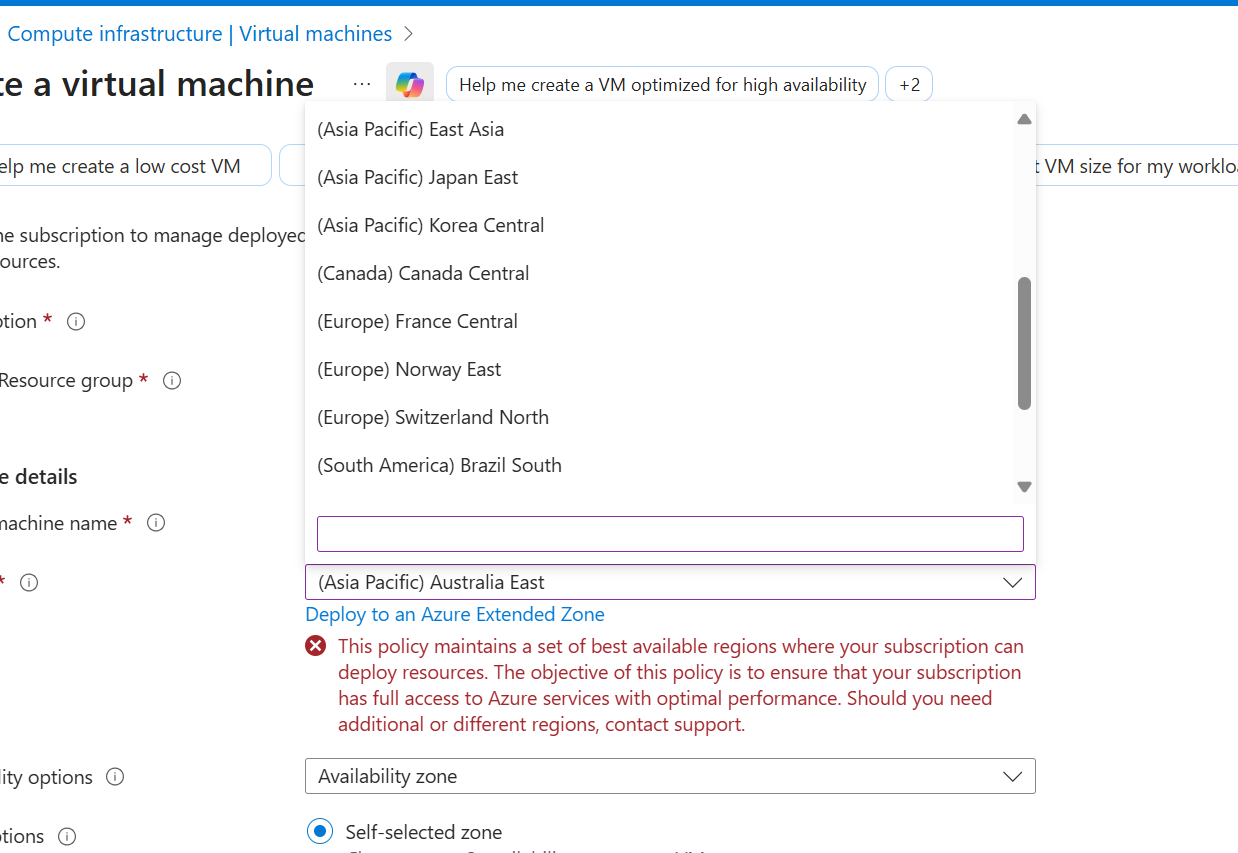Choose (Asia Pacific) Japan East region
1238x853 pixels.
point(418,177)
